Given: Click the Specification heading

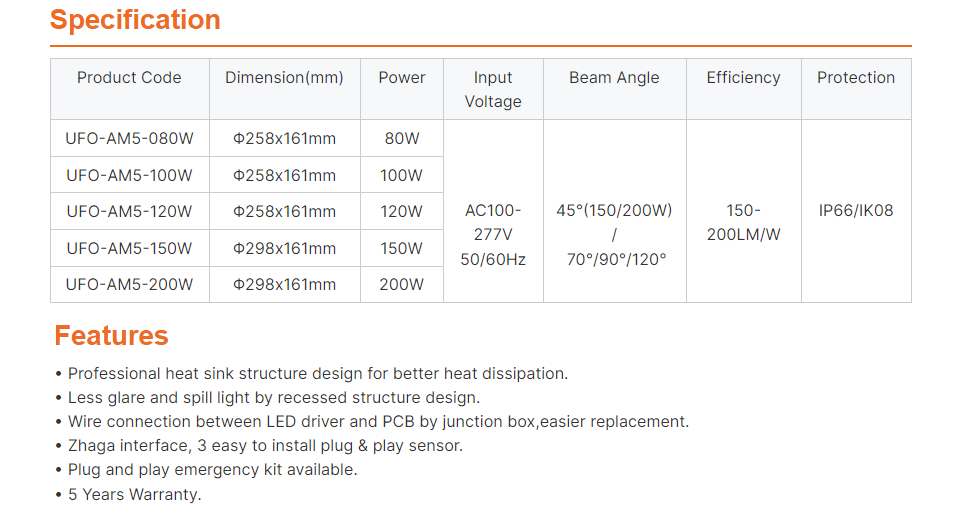Looking at the screenshot, I should click(135, 20).
